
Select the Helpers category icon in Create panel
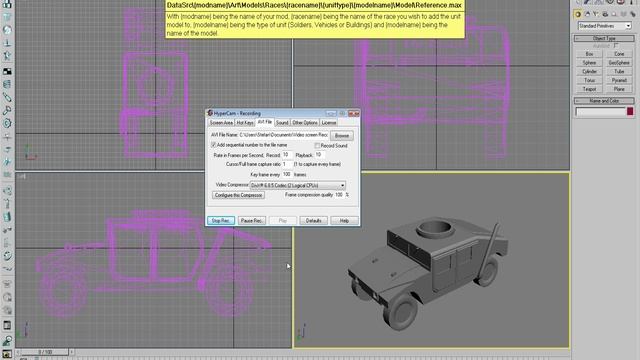[x=614, y=14]
